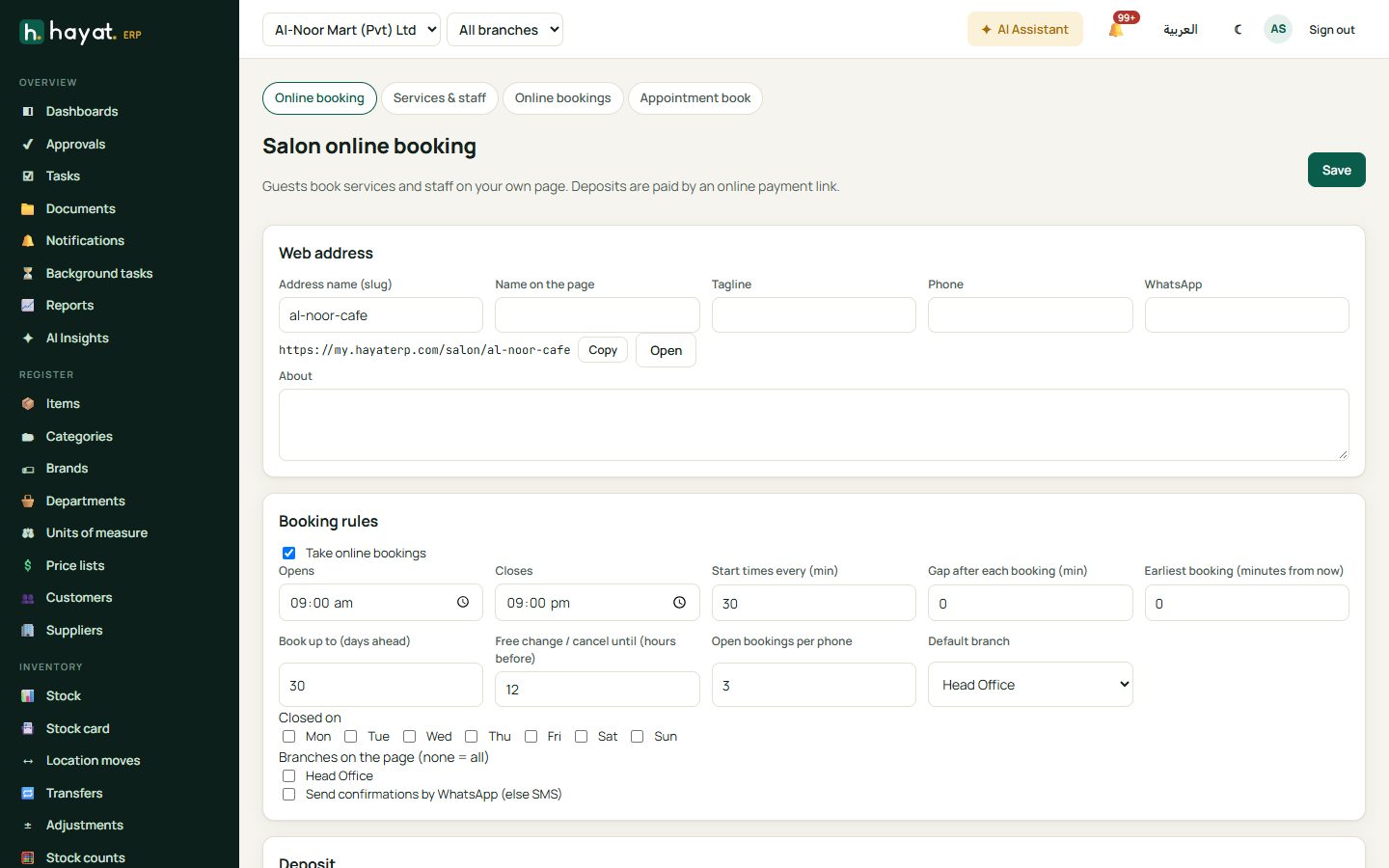Viewport: 1389px width, 868px height.
Task: Click the About text area
Action: click(814, 424)
